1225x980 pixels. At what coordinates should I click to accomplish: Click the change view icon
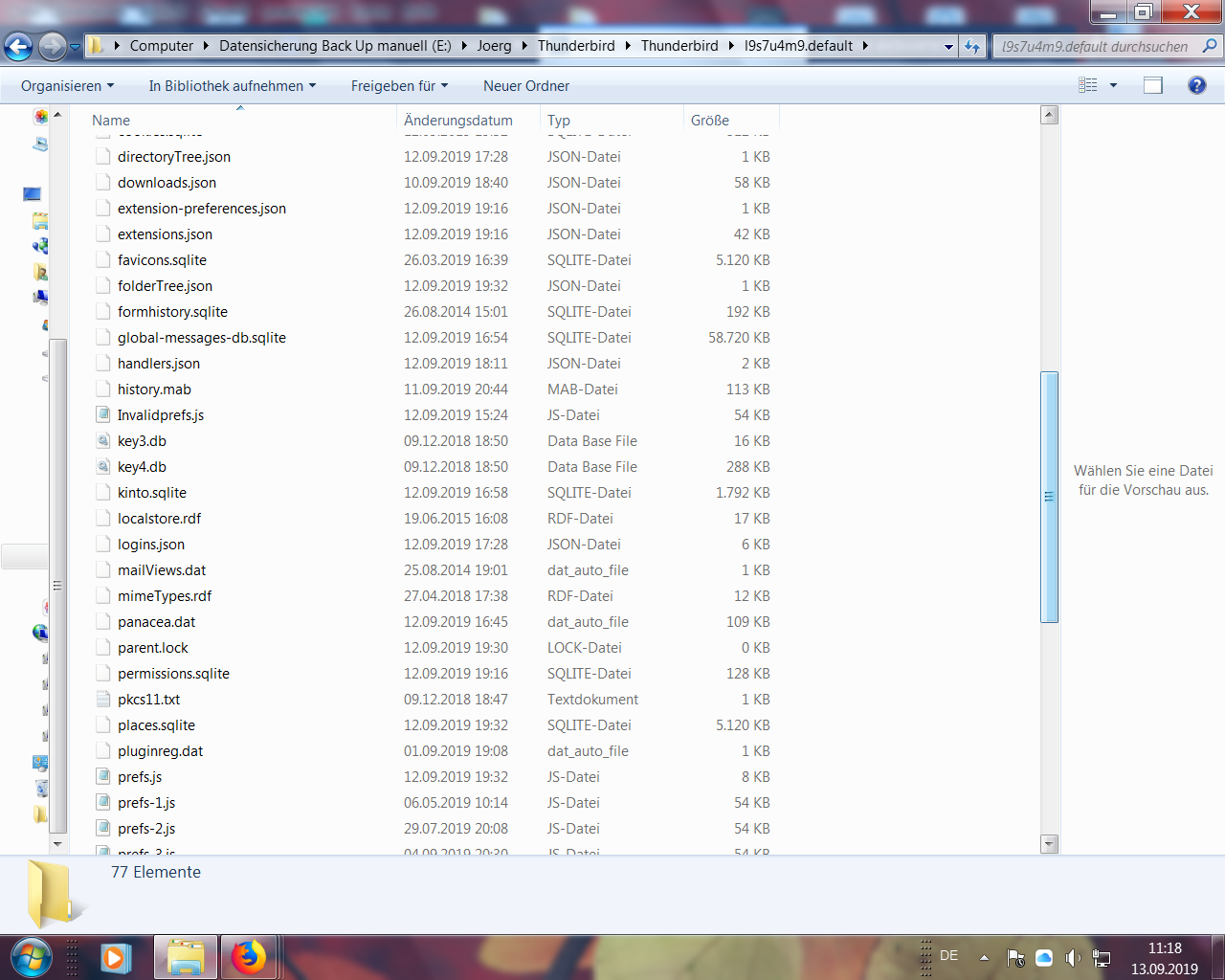coord(1088,85)
